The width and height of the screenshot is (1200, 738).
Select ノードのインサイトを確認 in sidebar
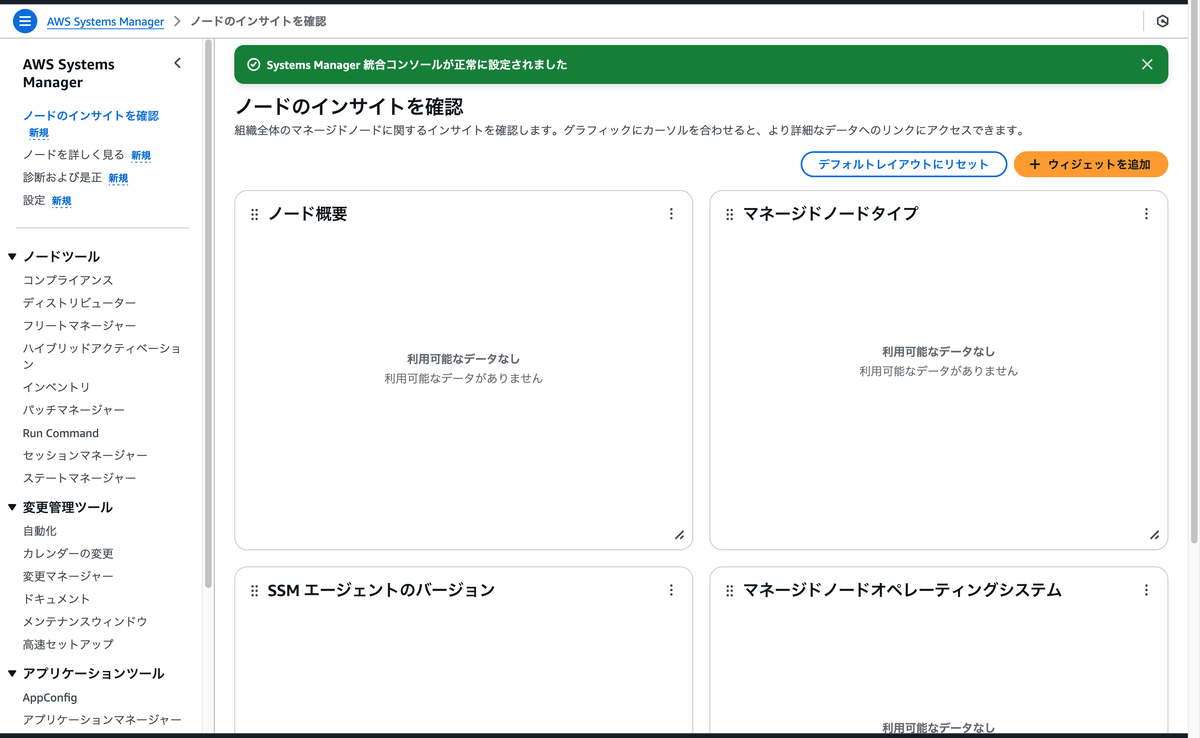pos(90,116)
